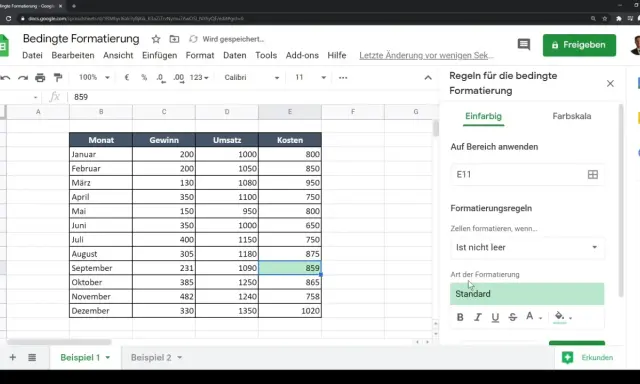Screen dimensions: 640x384
Task: Select the paint format tool
Action: pos(58,78)
